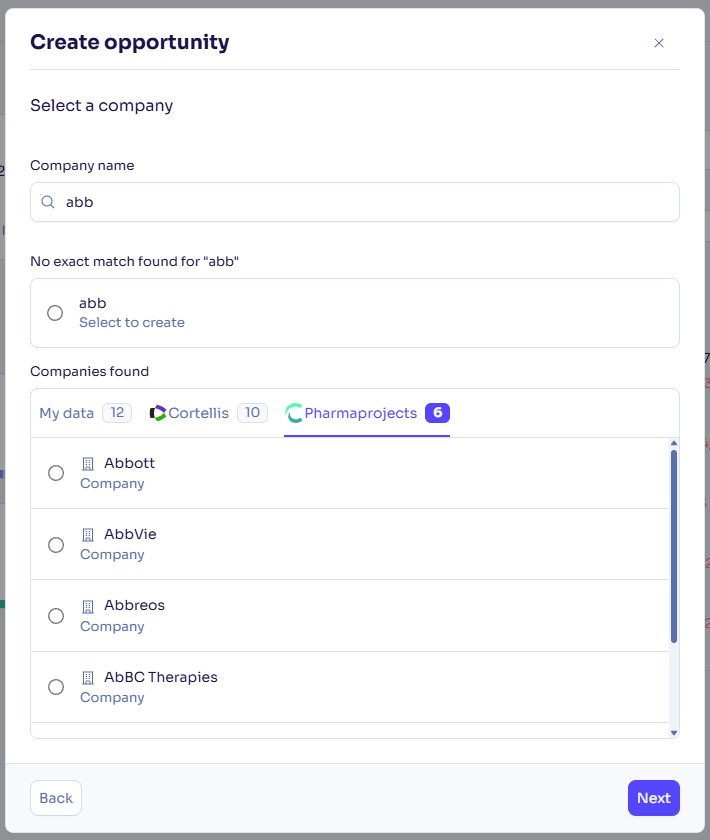Choose the AbbVie radio option
The height and width of the screenshot is (840, 710).
click(x=56, y=545)
